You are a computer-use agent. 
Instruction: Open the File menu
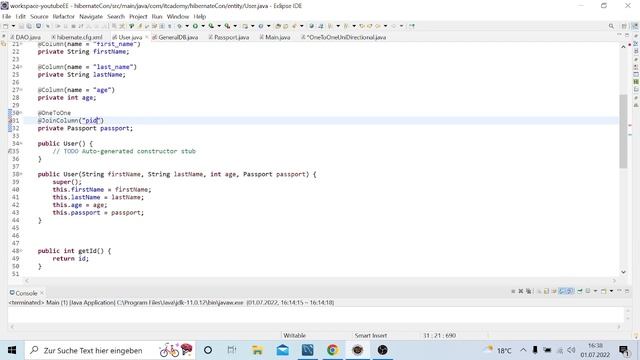pos(7,16)
